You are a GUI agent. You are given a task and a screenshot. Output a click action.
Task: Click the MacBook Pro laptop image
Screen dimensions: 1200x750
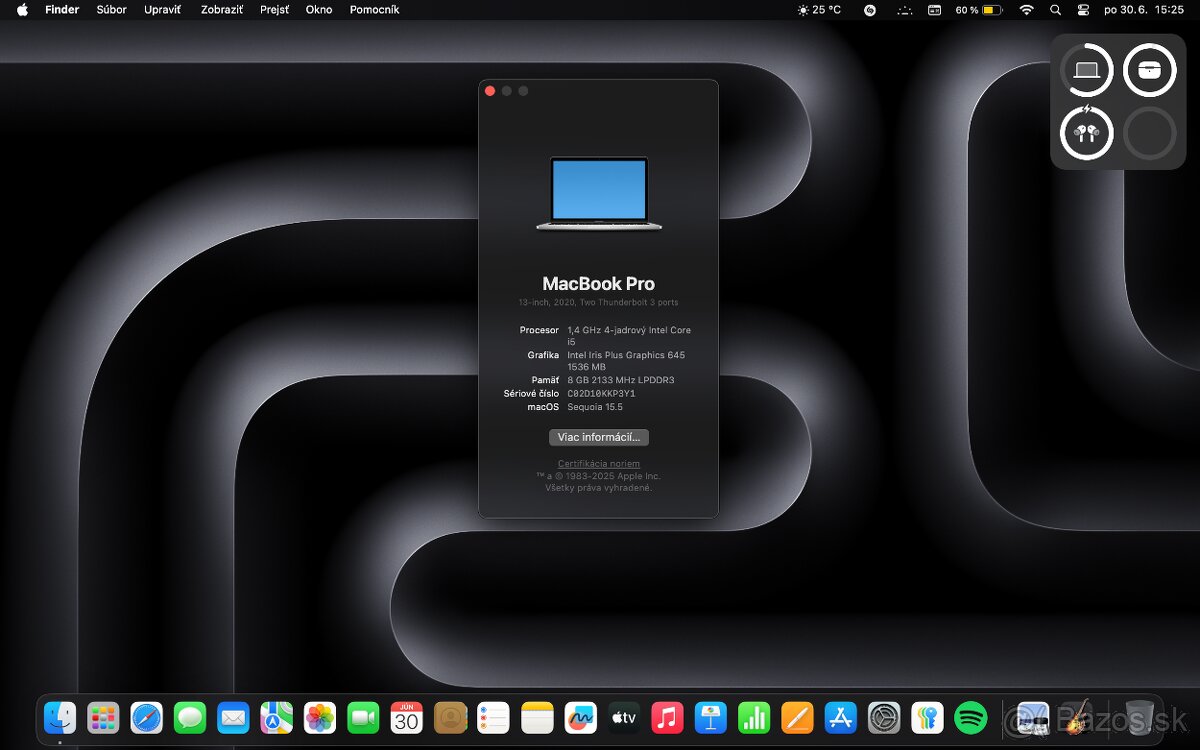599,193
